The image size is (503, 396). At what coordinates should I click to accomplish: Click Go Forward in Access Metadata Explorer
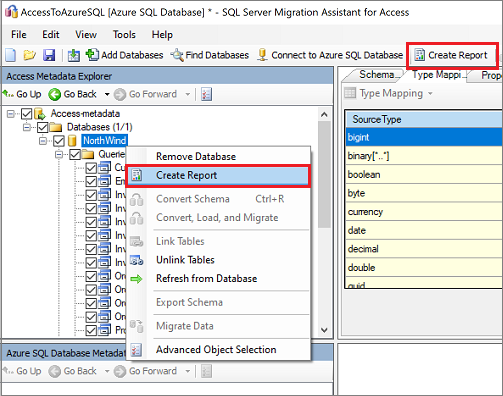(x=145, y=94)
